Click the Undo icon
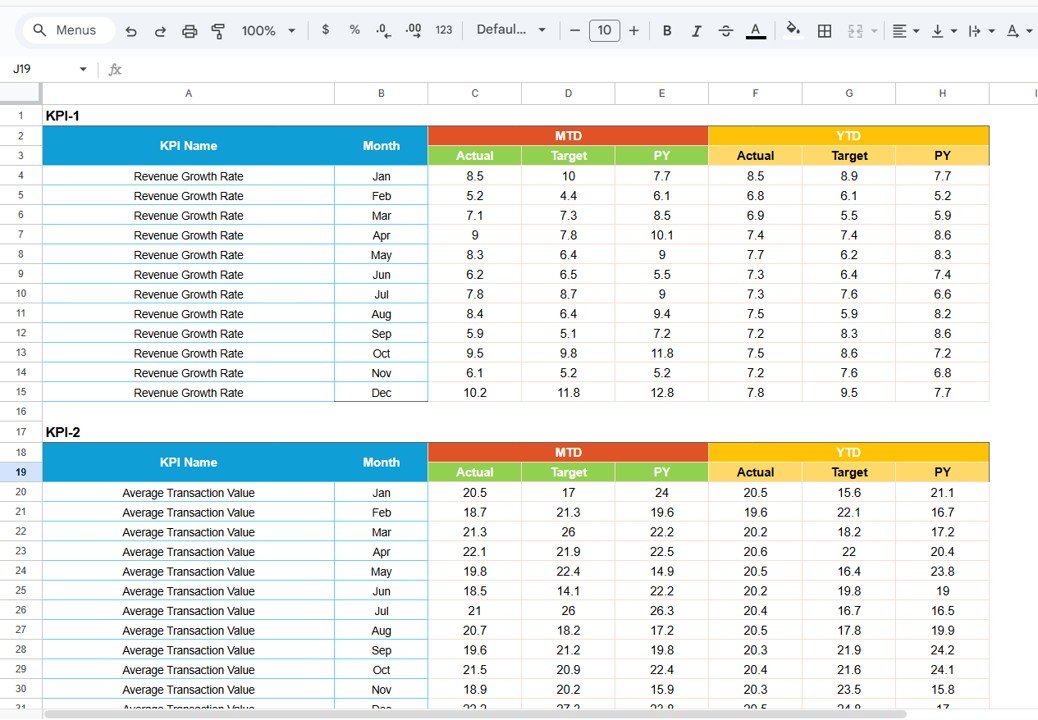 131,31
